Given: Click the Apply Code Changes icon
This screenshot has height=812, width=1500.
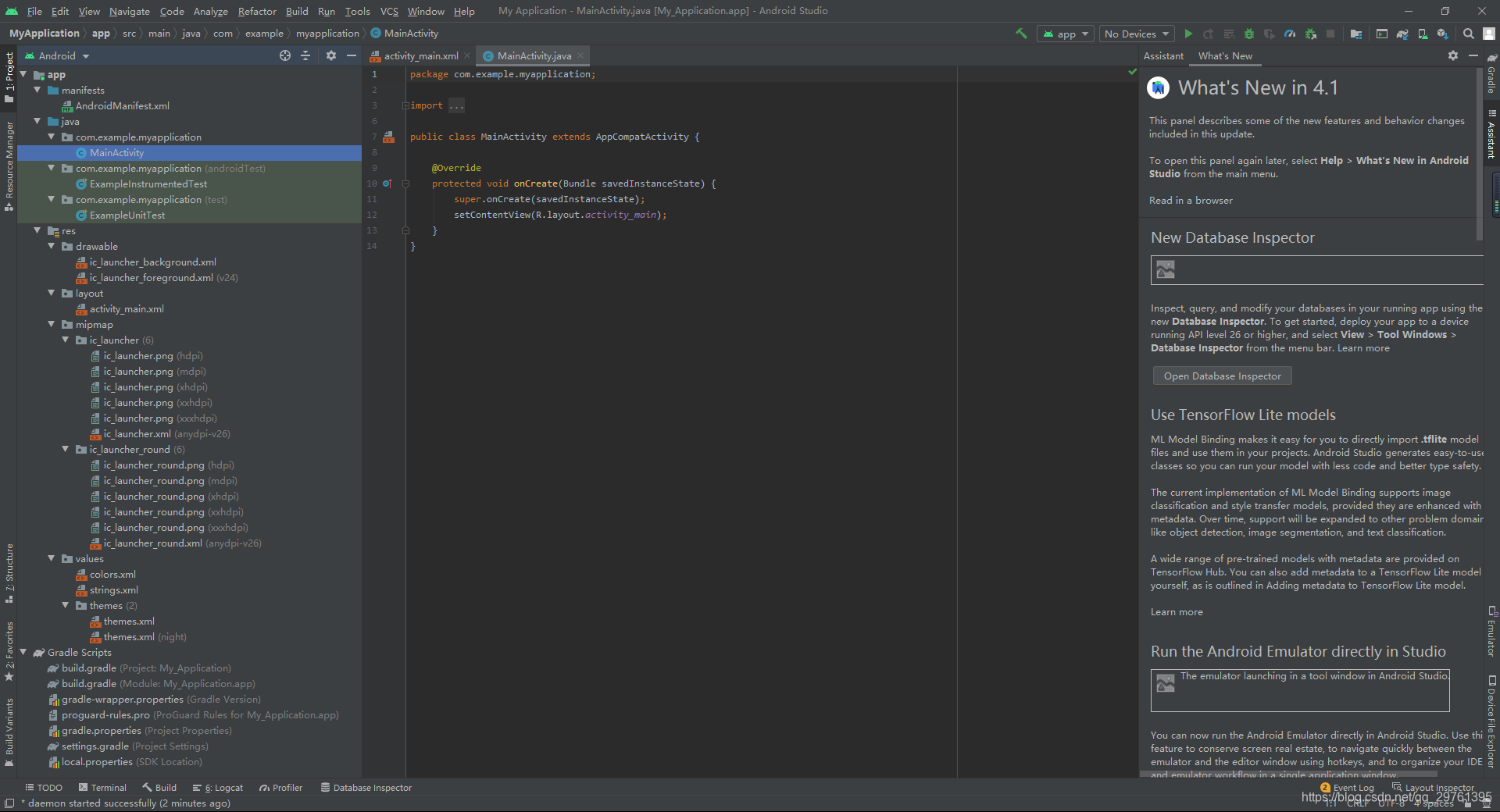Looking at the screenshot, I should point(1229,34).
